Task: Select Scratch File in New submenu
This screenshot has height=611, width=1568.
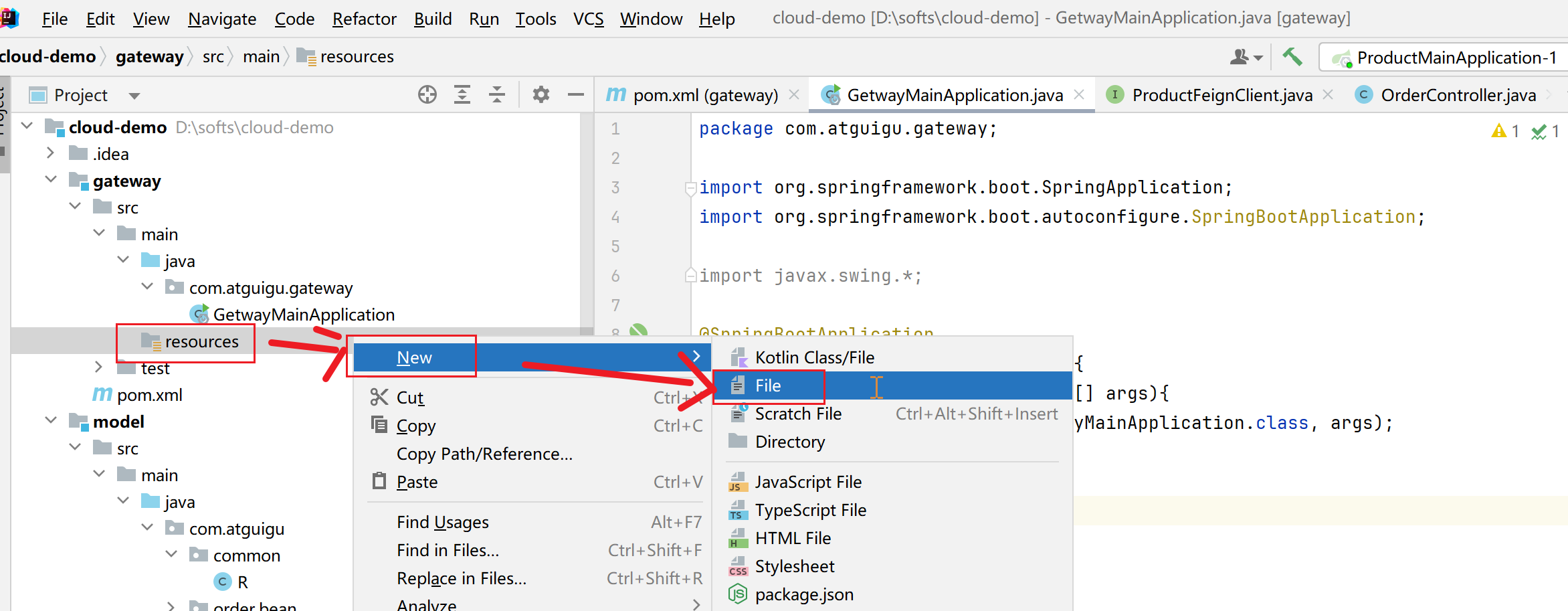Action: (x=892, y=414)
